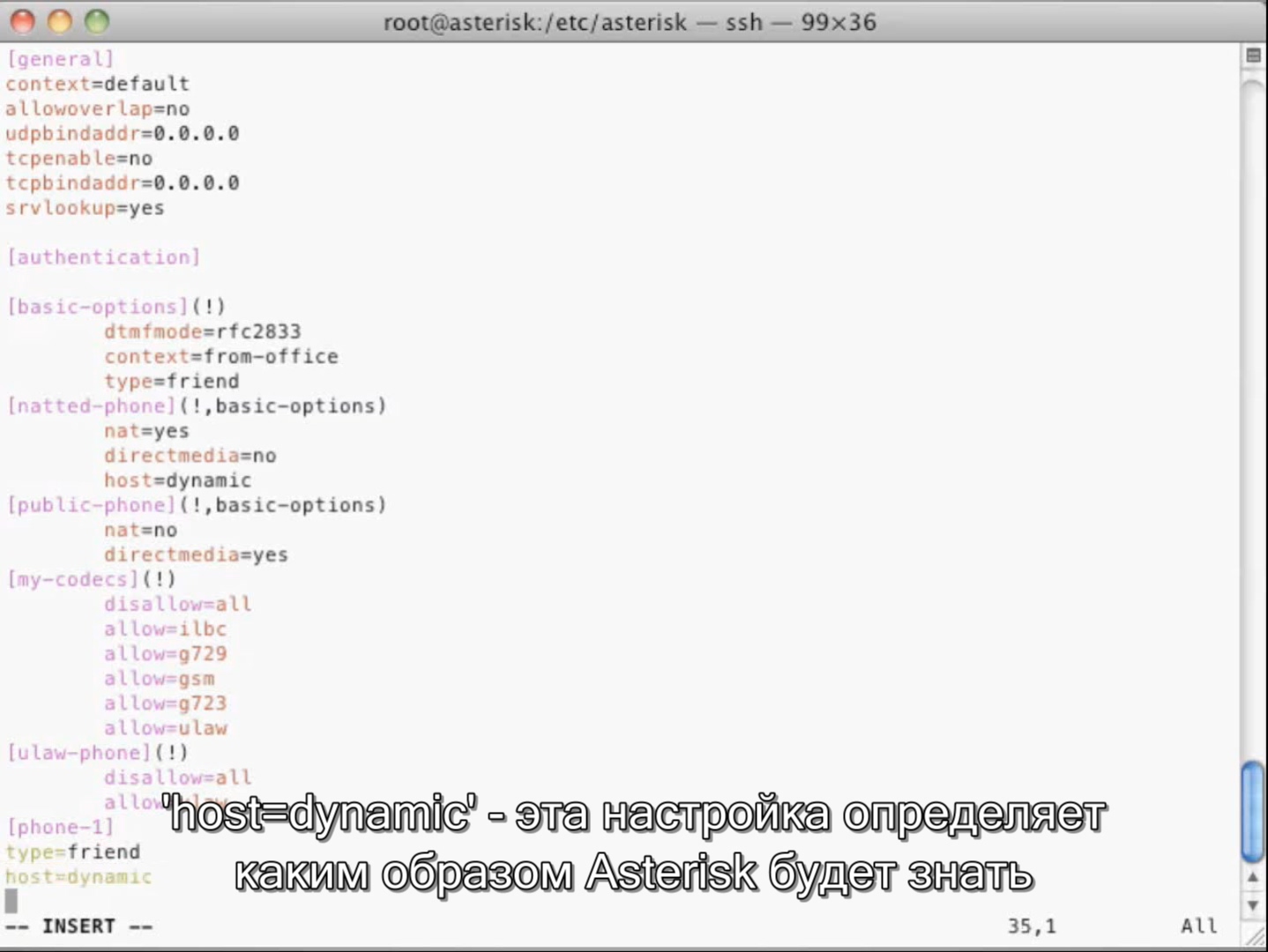Click the [public-phone](!,basic-options) header
Image resolution: width=1268 pixels, height=952 pixels.
click(196, 505)
